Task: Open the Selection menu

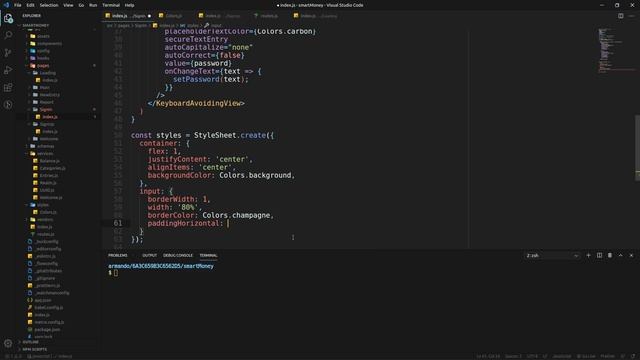Action: (x=49, y=5)
